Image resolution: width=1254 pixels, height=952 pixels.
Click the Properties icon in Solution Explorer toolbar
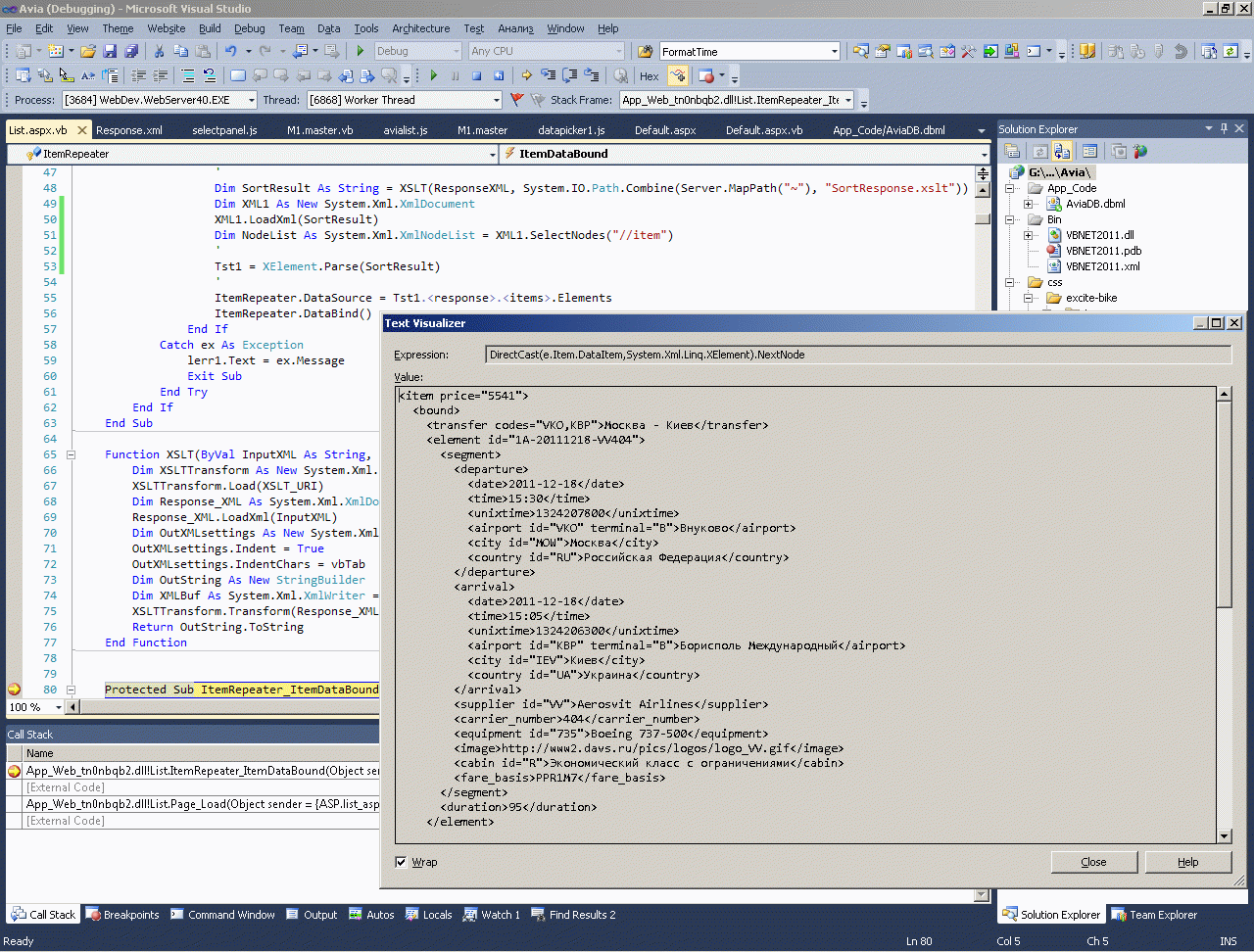coord(1011,150)
